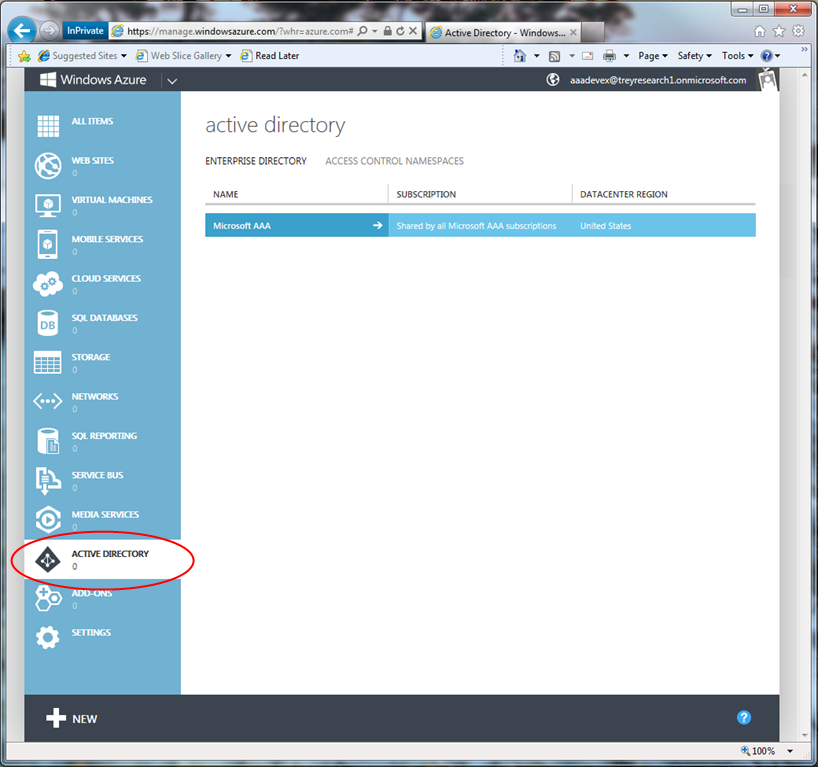Close the Active Directory browser tab

coord(573,32)
